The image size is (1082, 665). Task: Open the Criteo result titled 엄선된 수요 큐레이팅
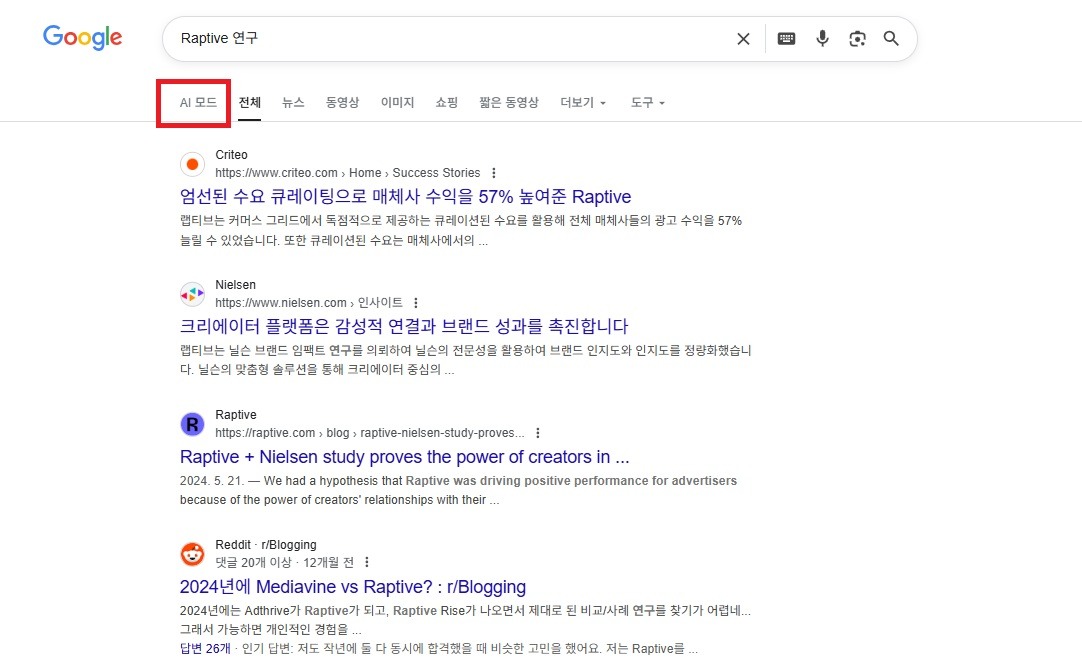[x=405, y=197]
